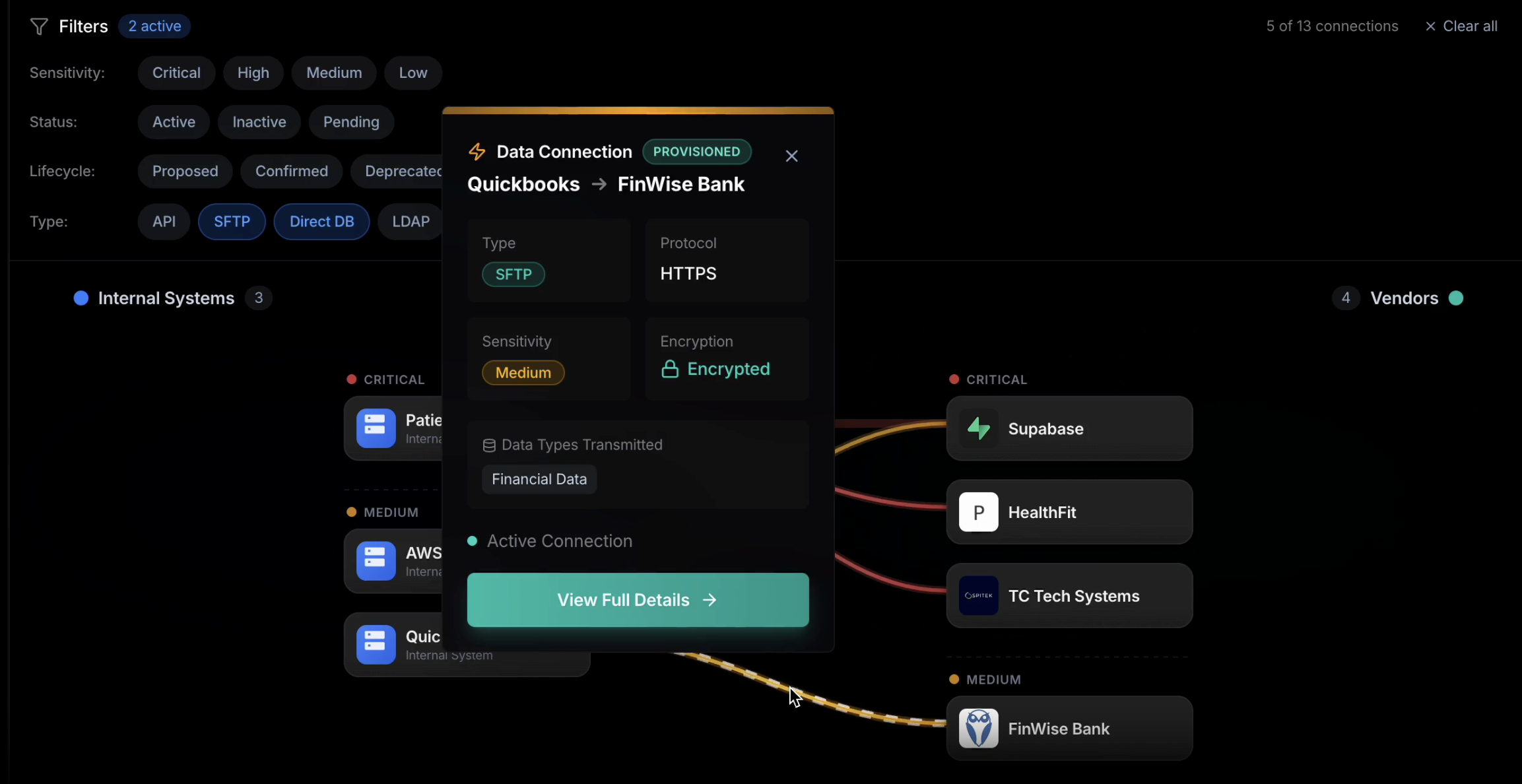Close the Data Connection popup

click(x=791, y=156)
